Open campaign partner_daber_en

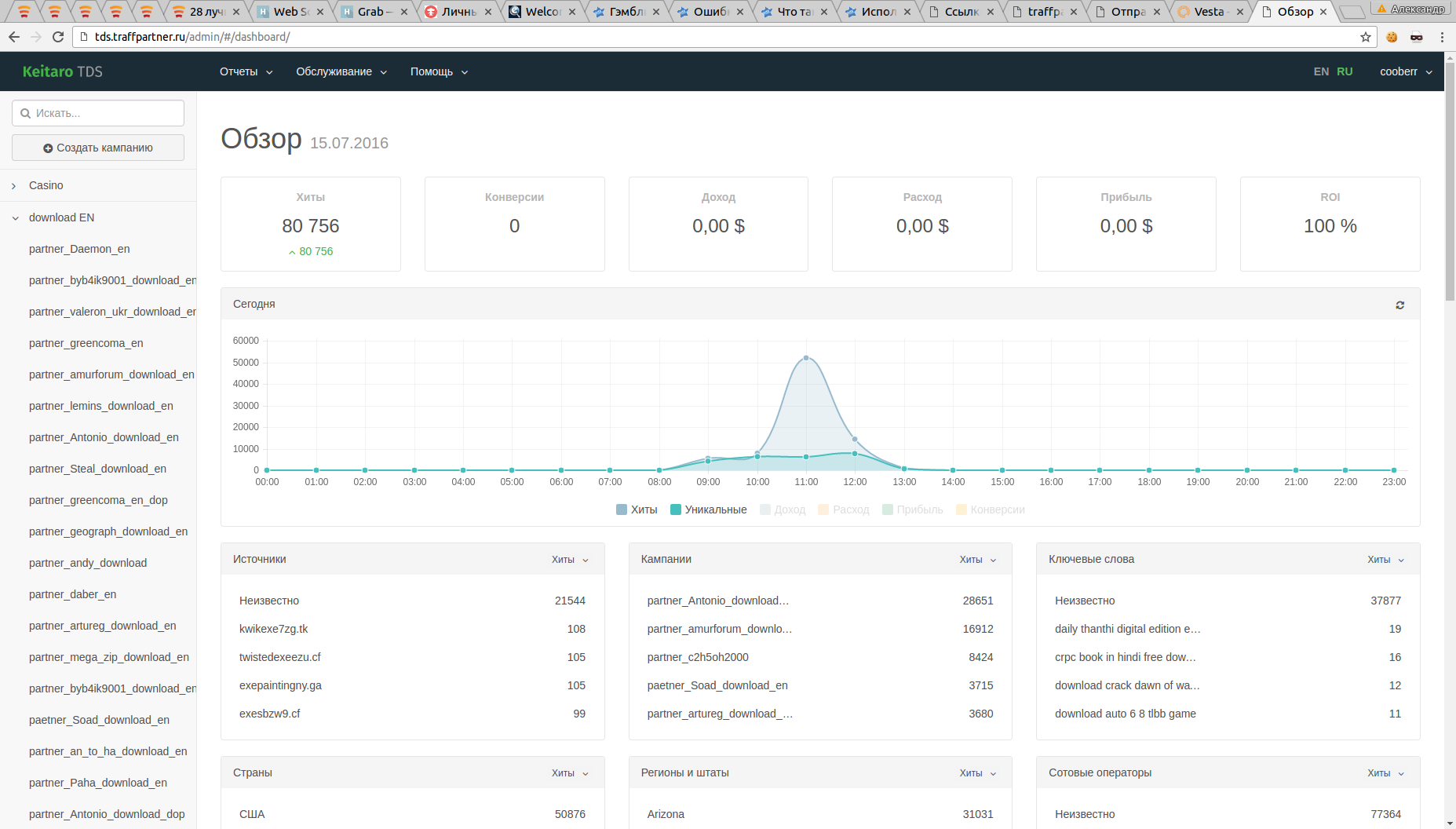[x=72, y=594]
